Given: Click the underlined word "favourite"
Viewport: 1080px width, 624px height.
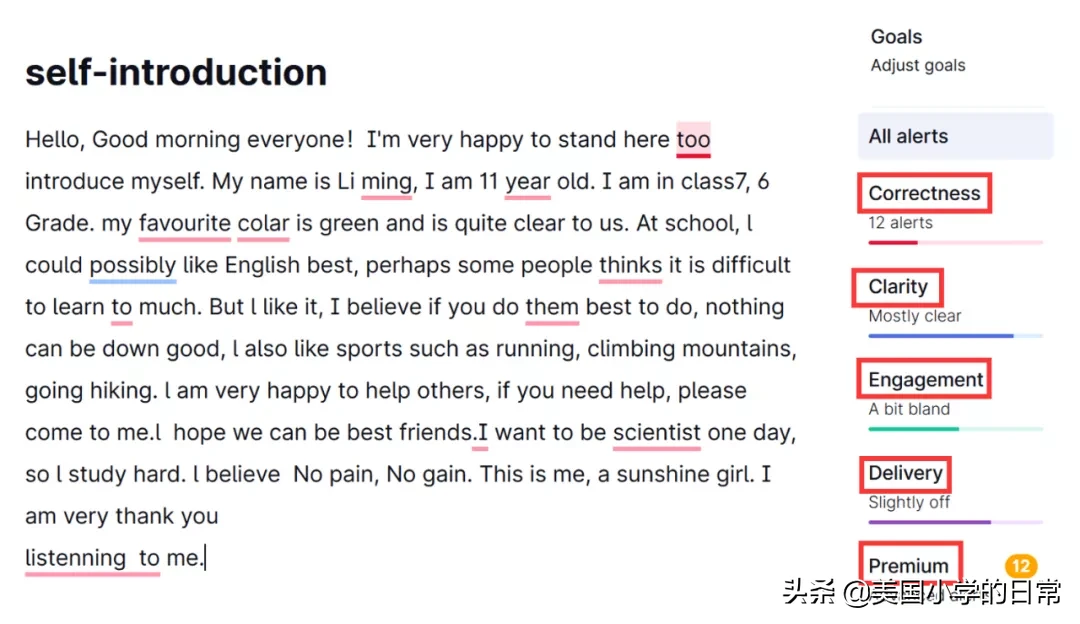Looking at the screenshot, I should (185, 224).
